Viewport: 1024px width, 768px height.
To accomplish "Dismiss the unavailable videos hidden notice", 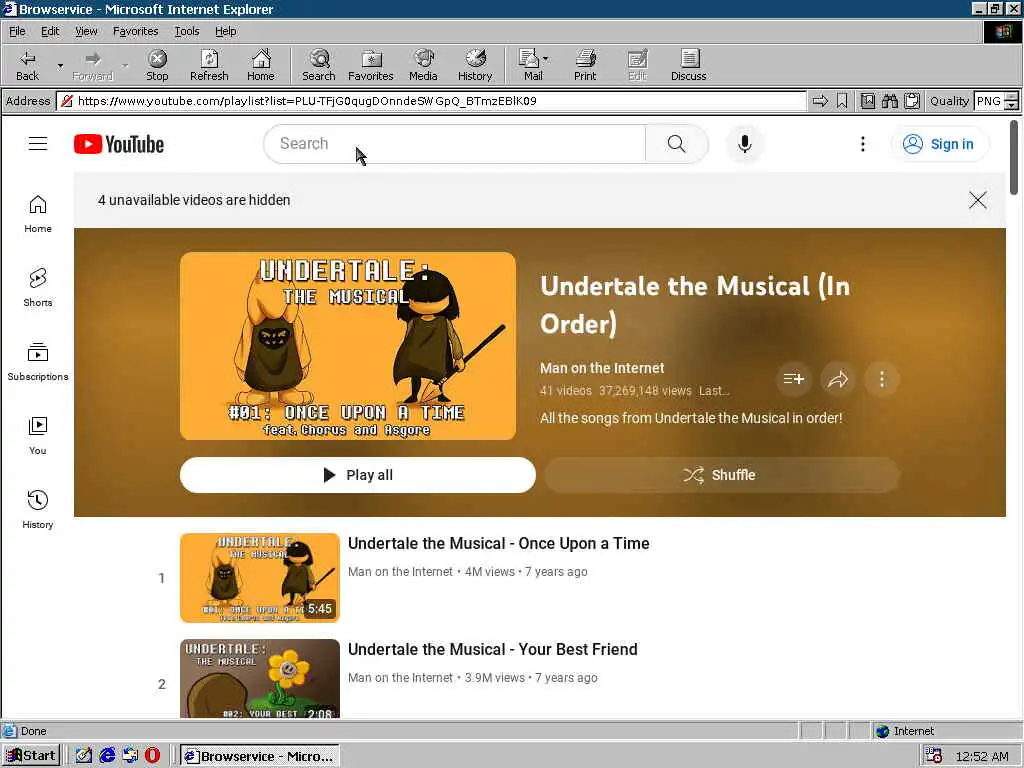I will point(978,200).
